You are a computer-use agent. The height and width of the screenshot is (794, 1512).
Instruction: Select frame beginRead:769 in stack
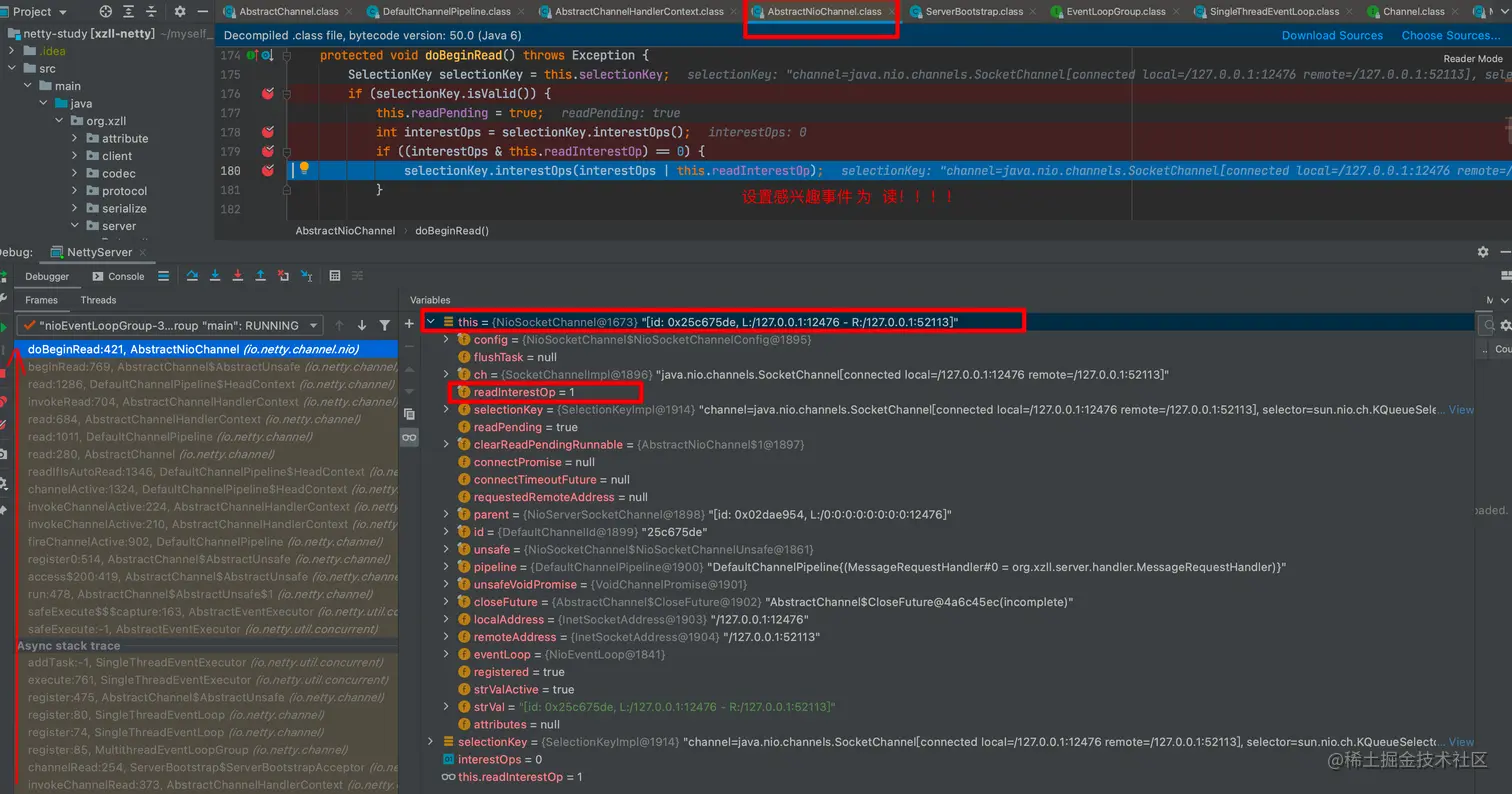pyautogui.click(x=207, y=367)
